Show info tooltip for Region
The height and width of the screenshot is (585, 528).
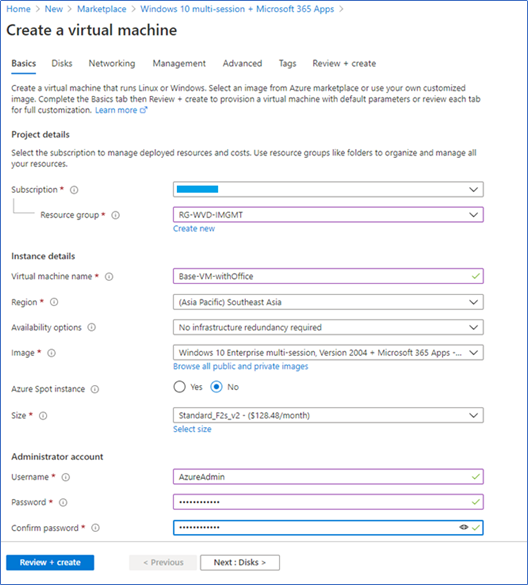coord(54,302)
